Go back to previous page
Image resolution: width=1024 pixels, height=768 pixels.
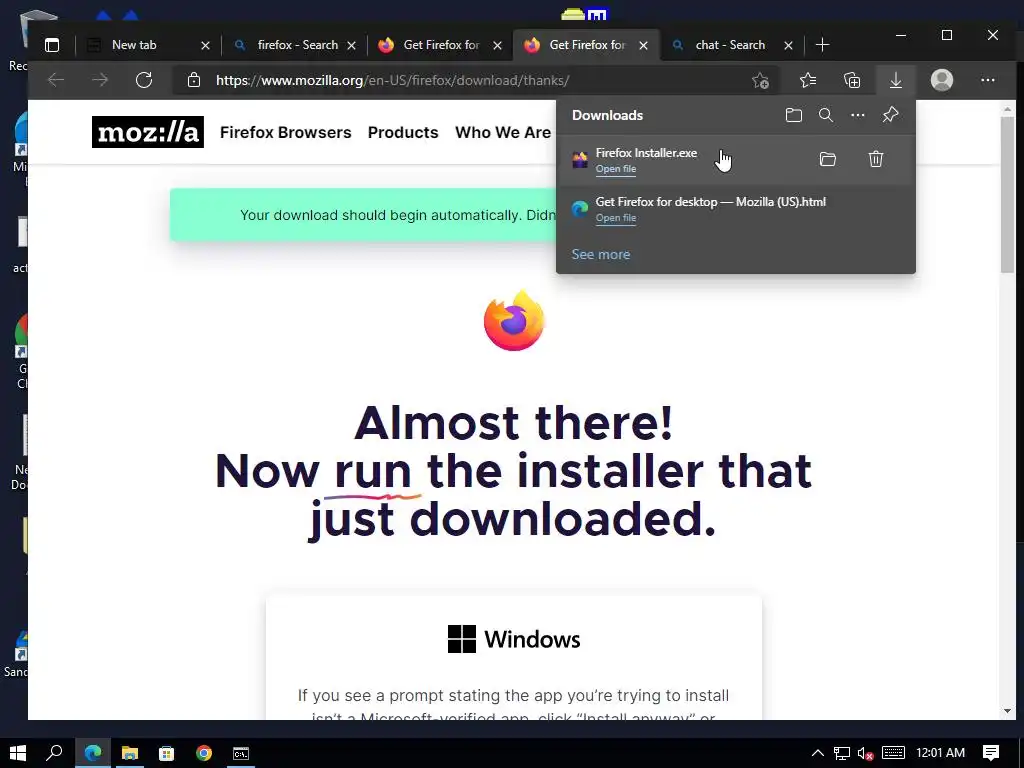click(x=56, y=80)
